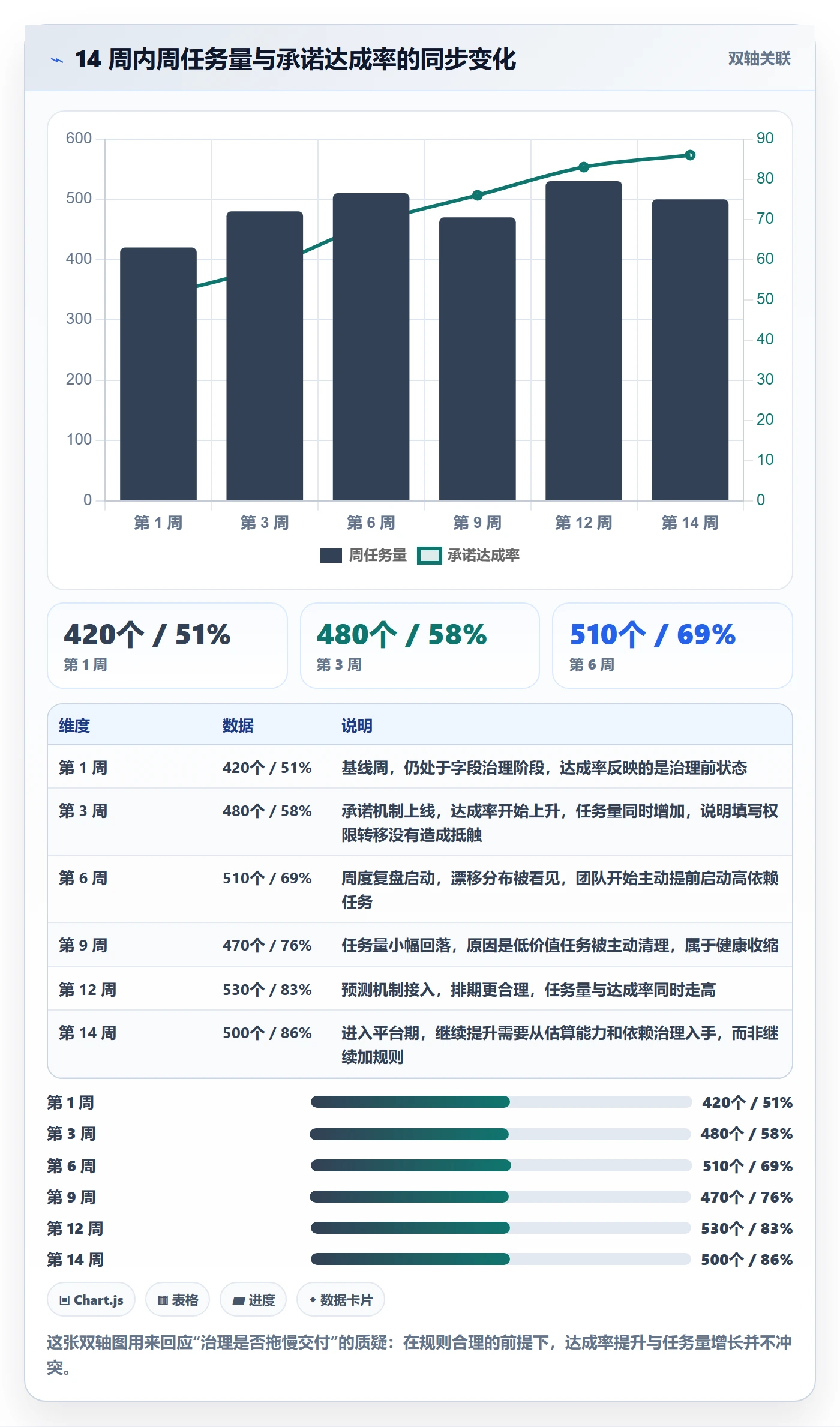The height and width of the screenshot is (1427, 840).
Task: Click the 第 6 周 bar in chart
Action: point(371,347)
